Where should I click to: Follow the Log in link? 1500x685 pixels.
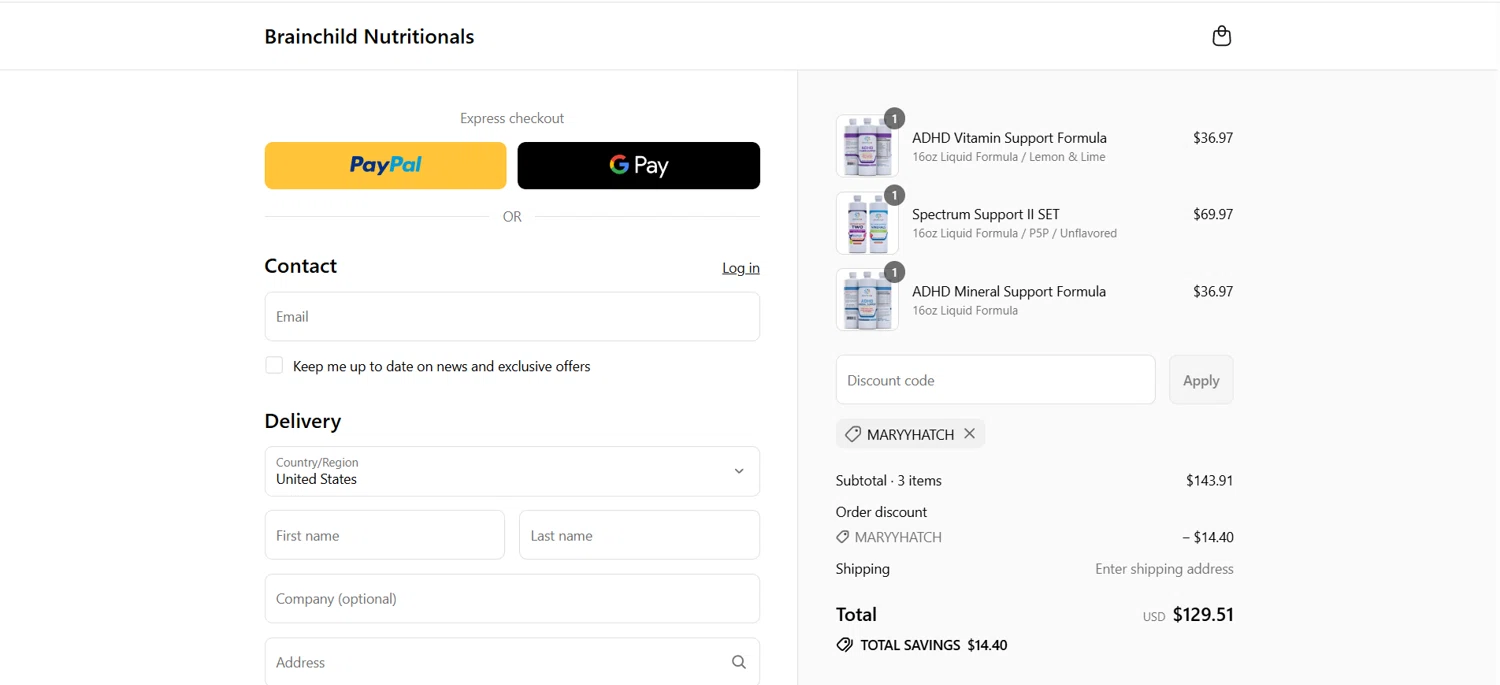pyautogui.click(x=741, y=268)
